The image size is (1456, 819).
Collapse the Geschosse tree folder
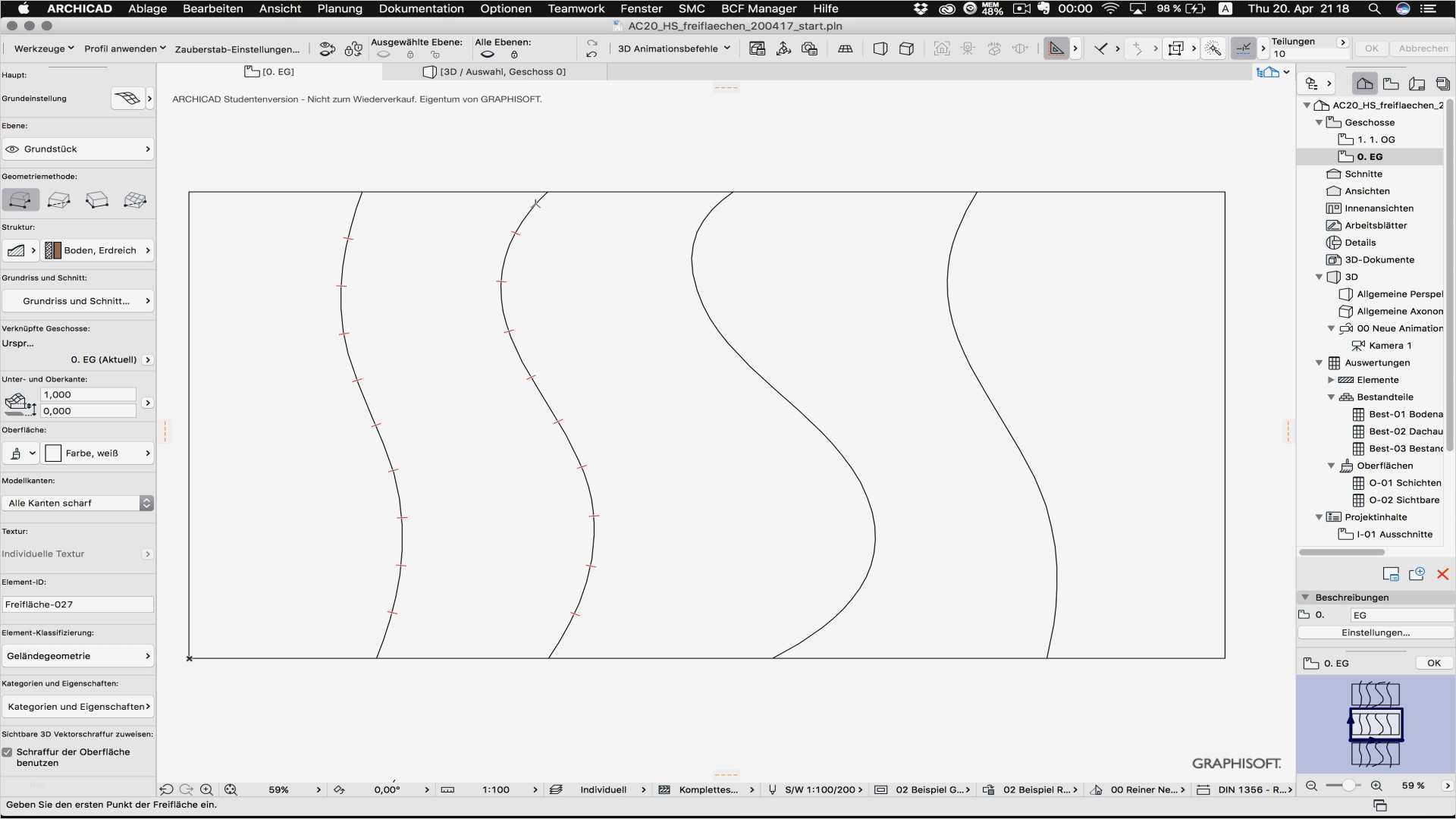click(1319, 123)
